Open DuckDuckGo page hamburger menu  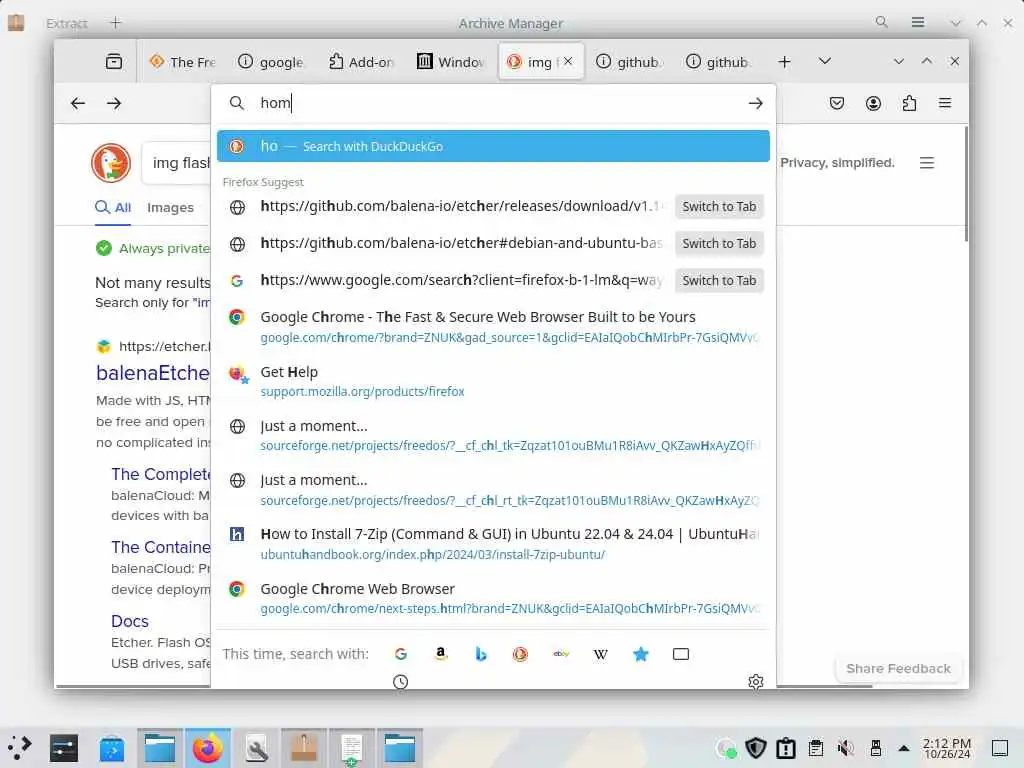pyautogui.click(x=927, y=163)
